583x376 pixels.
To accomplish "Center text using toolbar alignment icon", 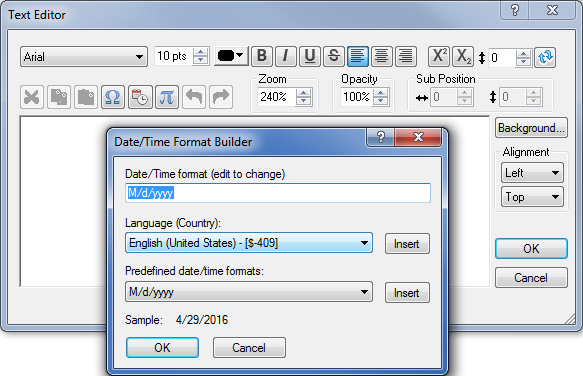I will (x=381, y=57).
